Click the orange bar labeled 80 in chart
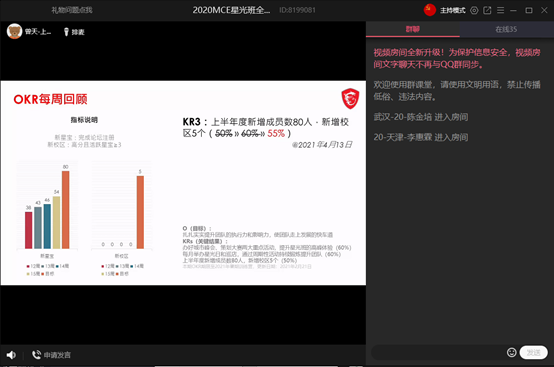This screenshot has height=367, width=554. pyautogui.click(x=65, y=209)
